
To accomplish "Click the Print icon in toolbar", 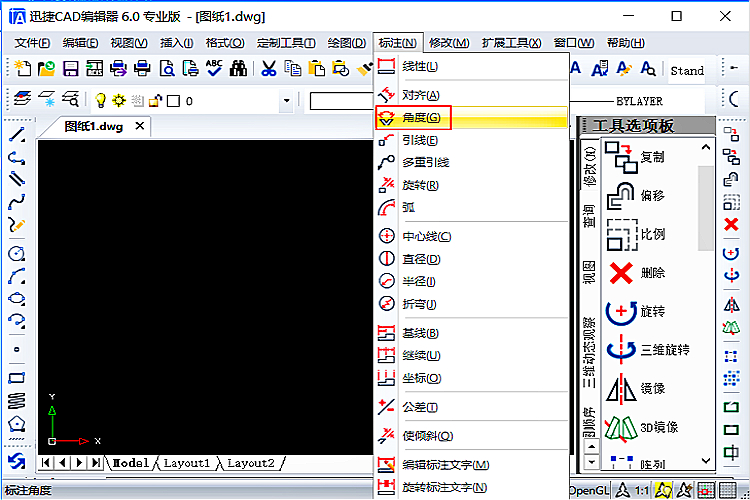I will click(x=142, y=68).
